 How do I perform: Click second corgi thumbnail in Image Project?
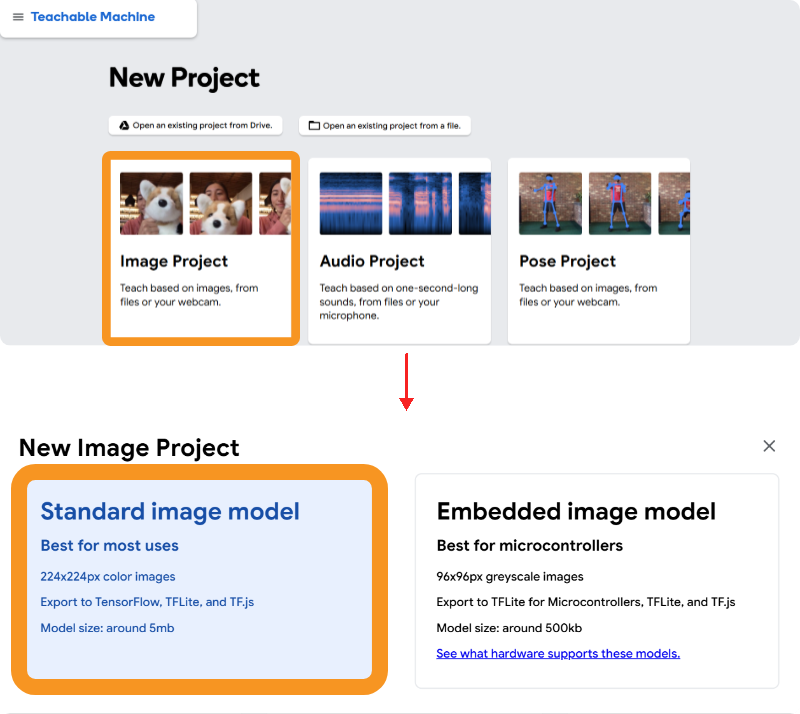click(x=221, y=204)
